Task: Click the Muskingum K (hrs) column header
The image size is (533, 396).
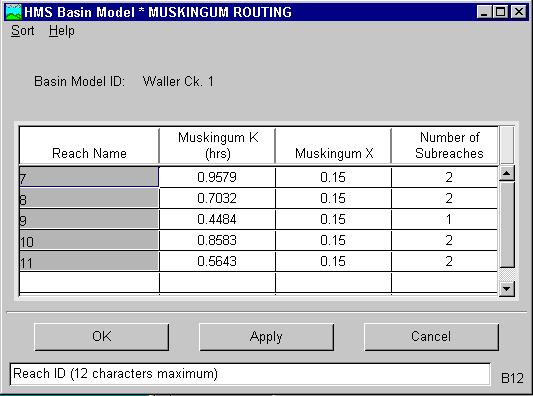Action: [217, 145]
